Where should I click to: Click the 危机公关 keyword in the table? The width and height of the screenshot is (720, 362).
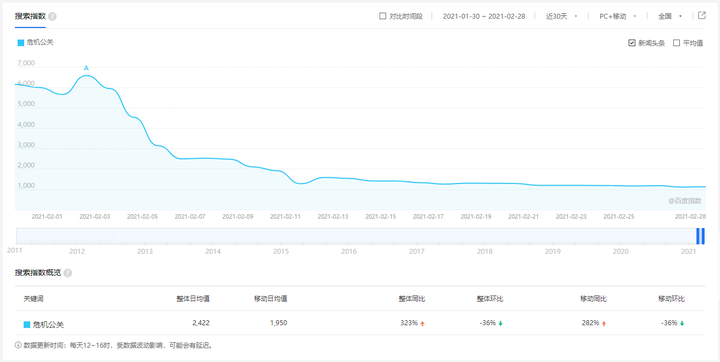[48, 325]
